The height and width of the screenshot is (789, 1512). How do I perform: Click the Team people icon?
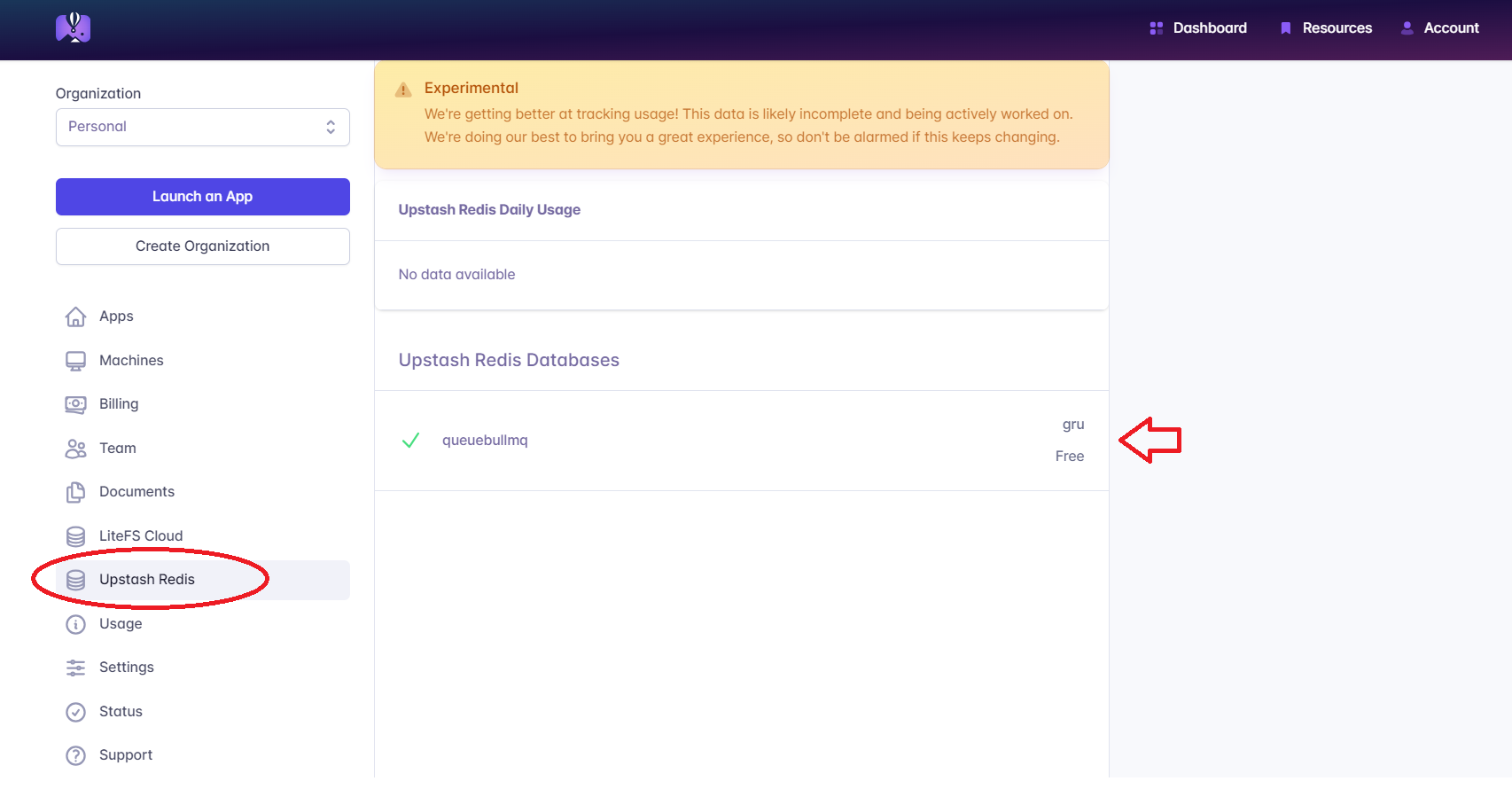[x=76, y=449]
